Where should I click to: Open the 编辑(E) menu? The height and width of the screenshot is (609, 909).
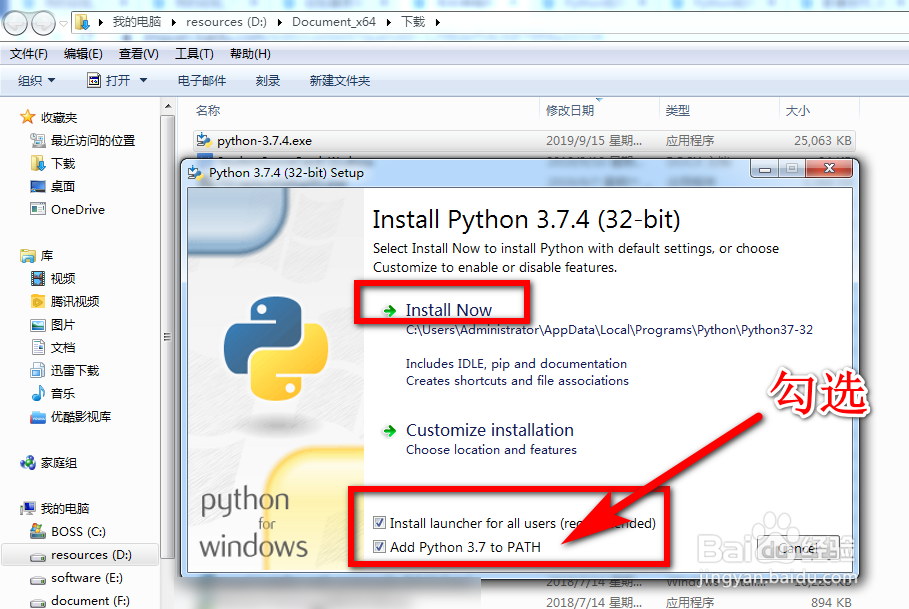(x=83, y=54)
